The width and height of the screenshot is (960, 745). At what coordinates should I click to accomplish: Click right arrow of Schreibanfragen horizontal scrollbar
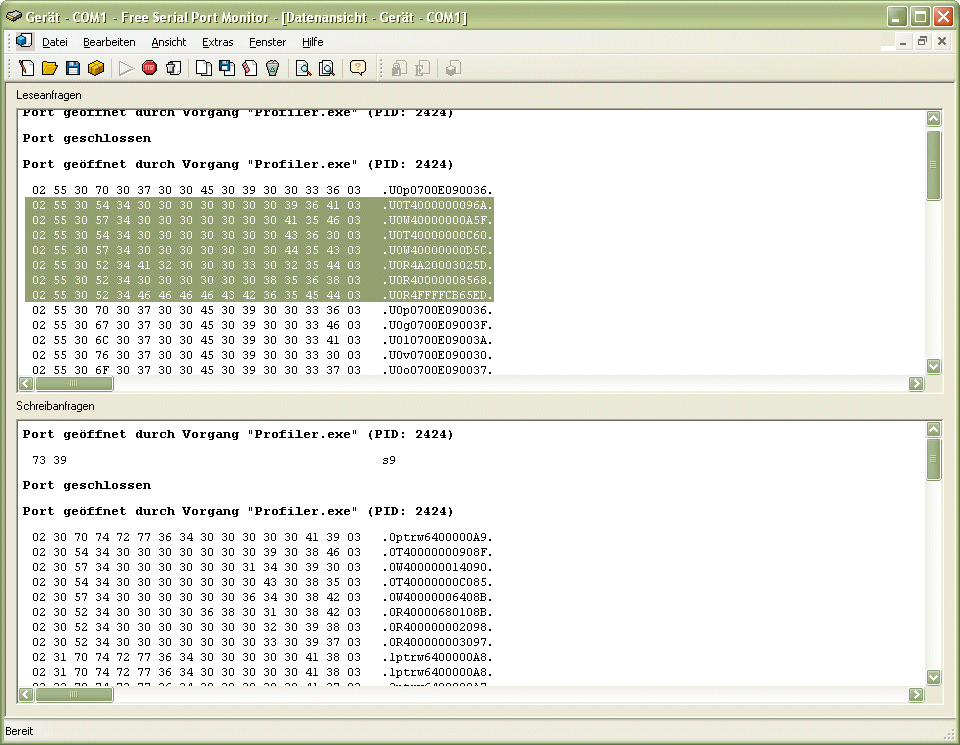pyautogui.click(x=917, y=695)
